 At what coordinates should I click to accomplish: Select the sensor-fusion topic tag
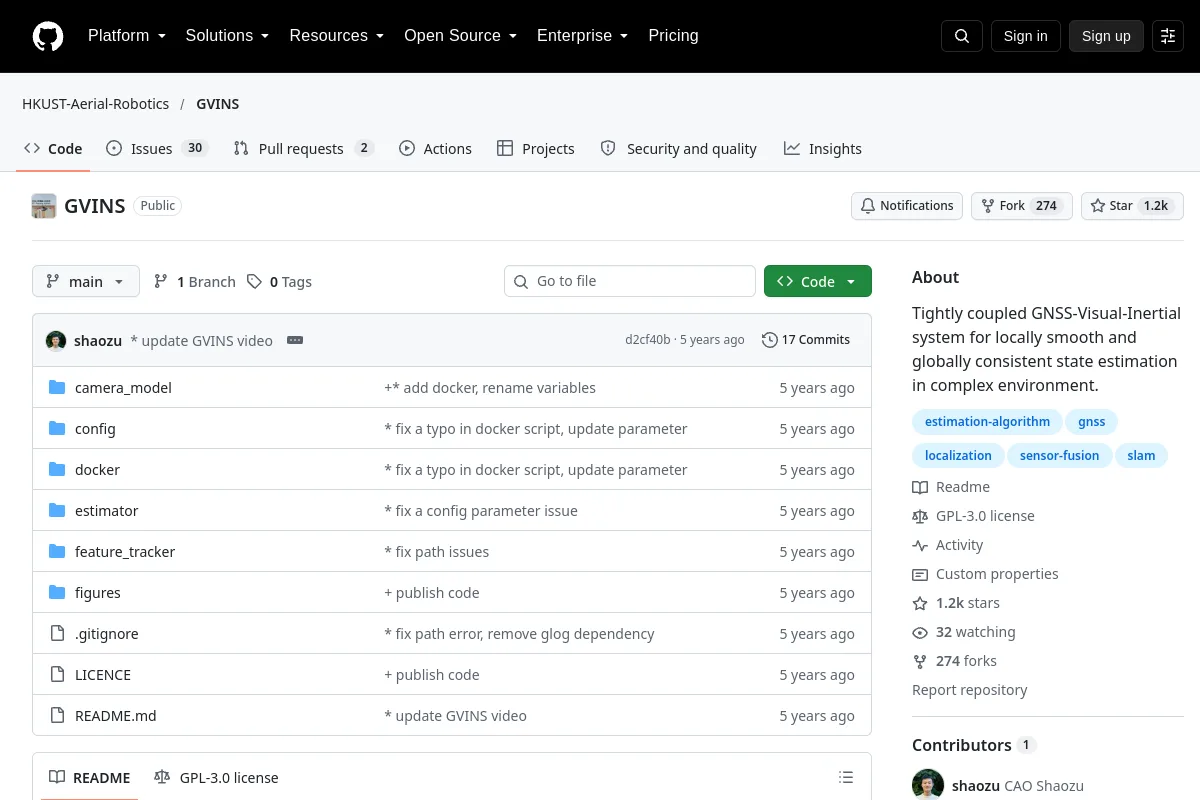point(1059,456)
